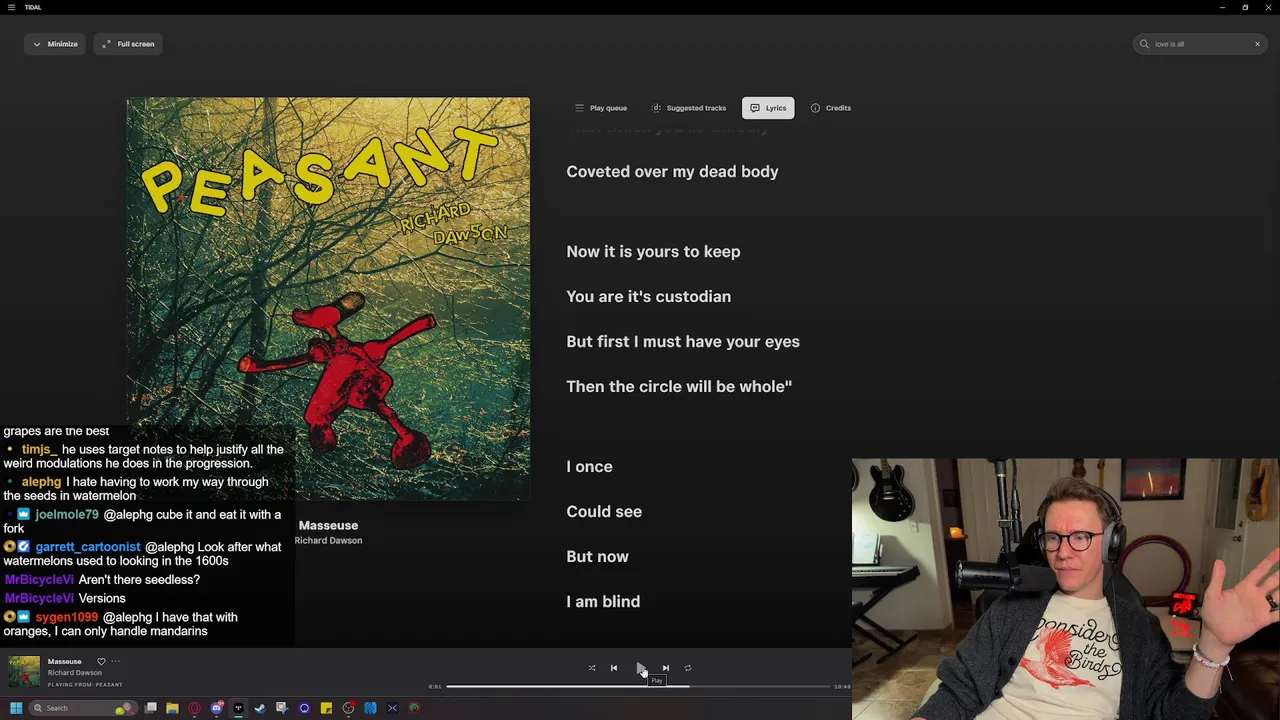1280x720 pixels.
Task: Switch to Suggested tracks tab
Action: [689, 108]
